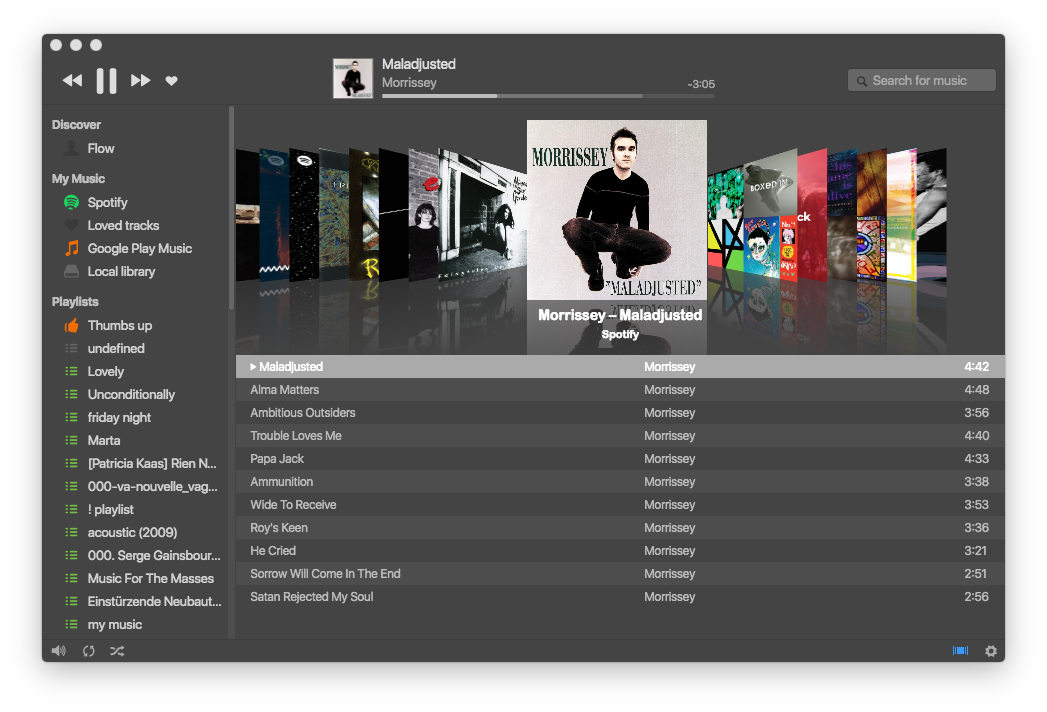Click the Maladjusted song title in header
This screenshot has height=712, width=1047.
(x=419, y=64)
